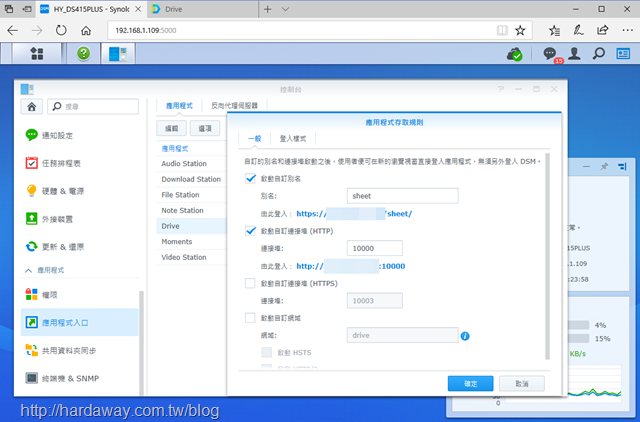Add page to favorites star icon
640x422 pixels.
tap(520, 30)
